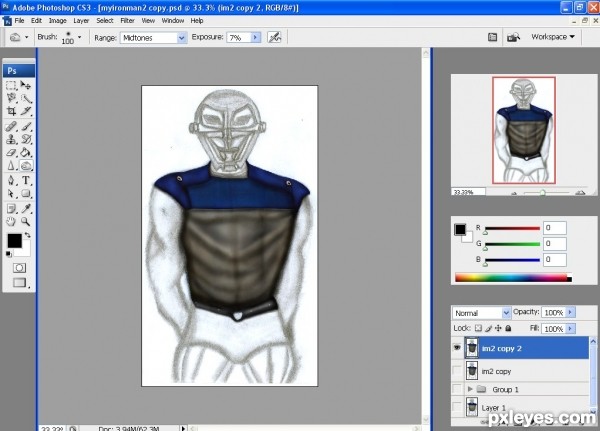Open the Image menu
The image size is (600, 431).
(57, 21)
